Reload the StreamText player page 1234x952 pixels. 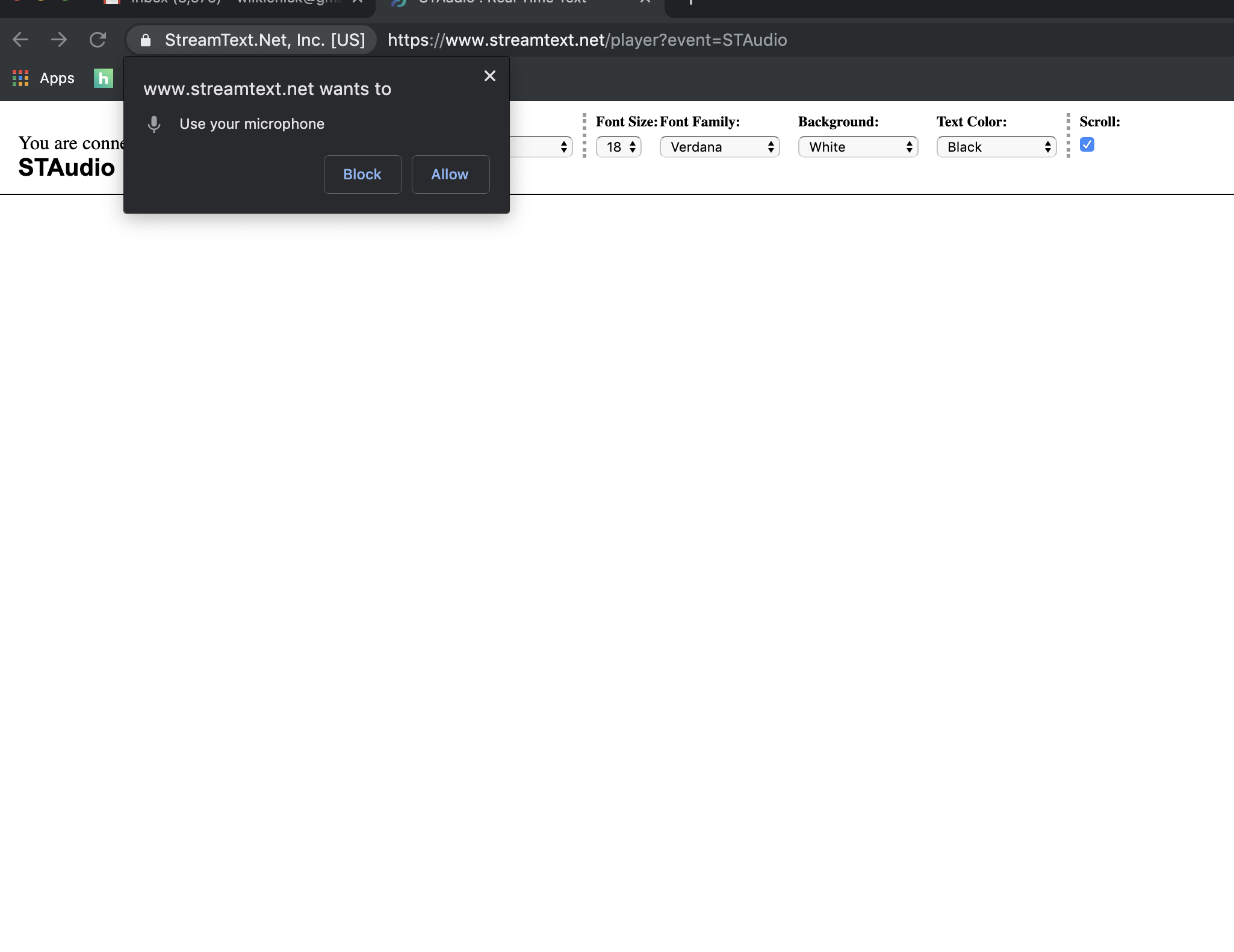point(99,40)
